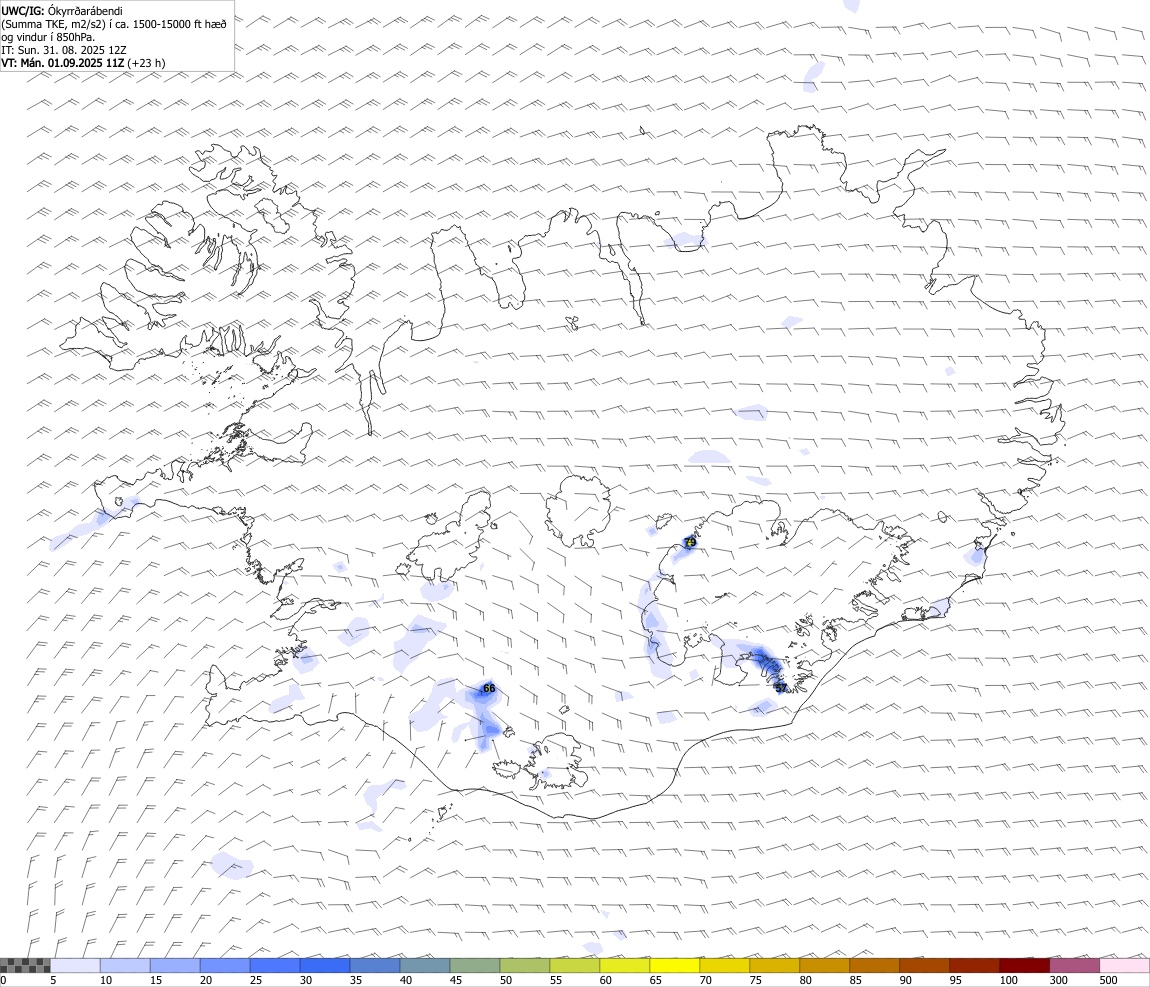Click the title text 'UWC/IG: Ókyrrðarábendi'

click(x=62, y=11)
